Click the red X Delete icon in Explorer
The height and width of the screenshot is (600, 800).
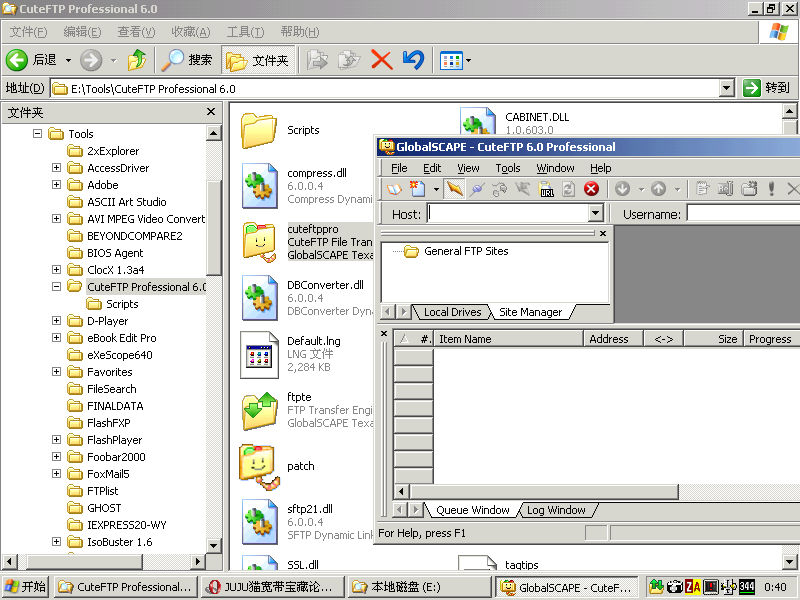pos(382,60)
